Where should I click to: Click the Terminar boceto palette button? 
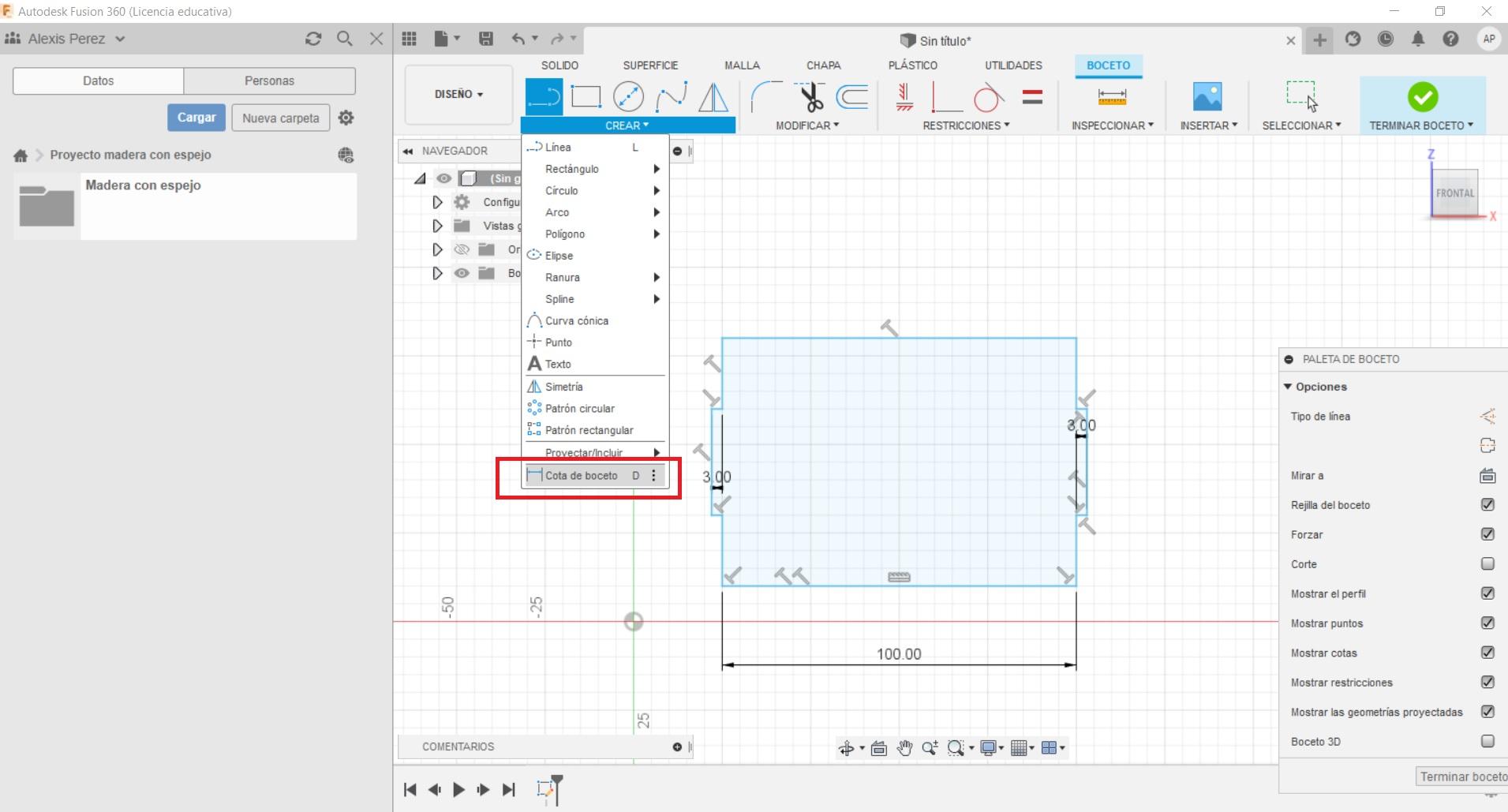(1462, 776)
